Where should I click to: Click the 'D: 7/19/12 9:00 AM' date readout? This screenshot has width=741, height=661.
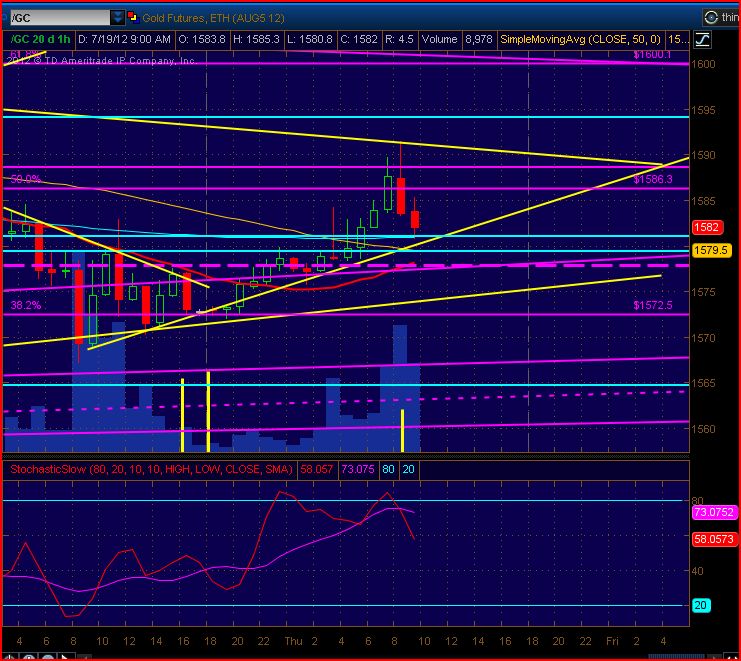pos(124,39)
